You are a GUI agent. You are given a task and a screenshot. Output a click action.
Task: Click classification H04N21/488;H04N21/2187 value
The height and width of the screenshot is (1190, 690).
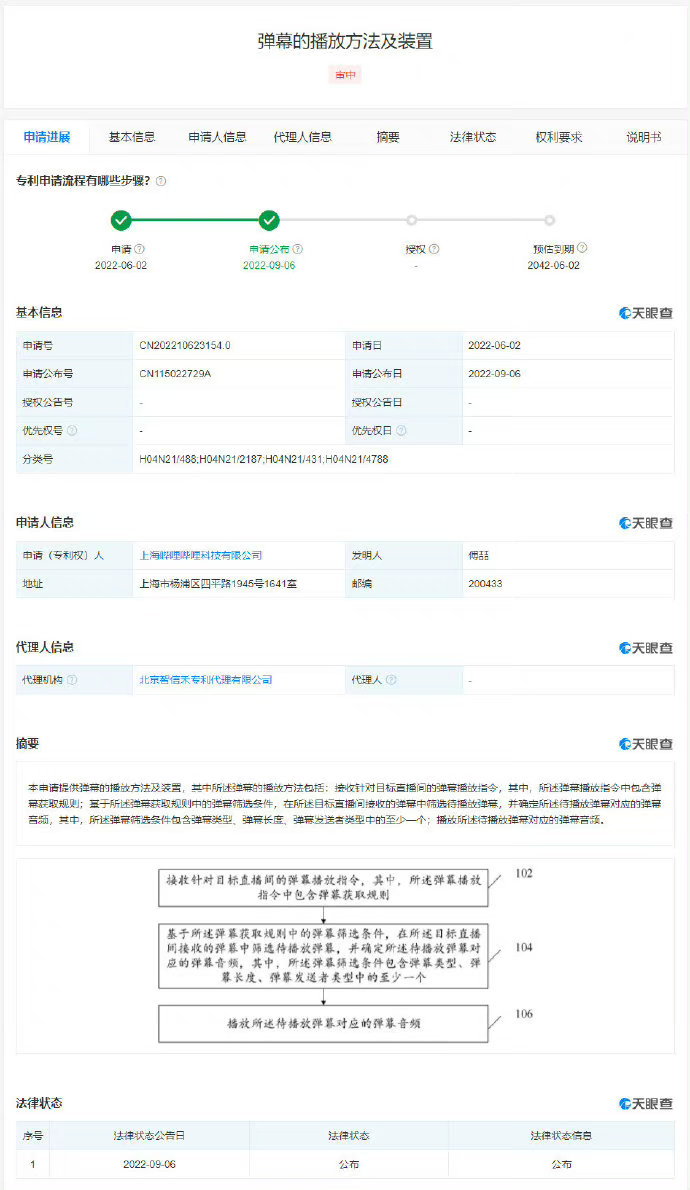tap(263, 459)
